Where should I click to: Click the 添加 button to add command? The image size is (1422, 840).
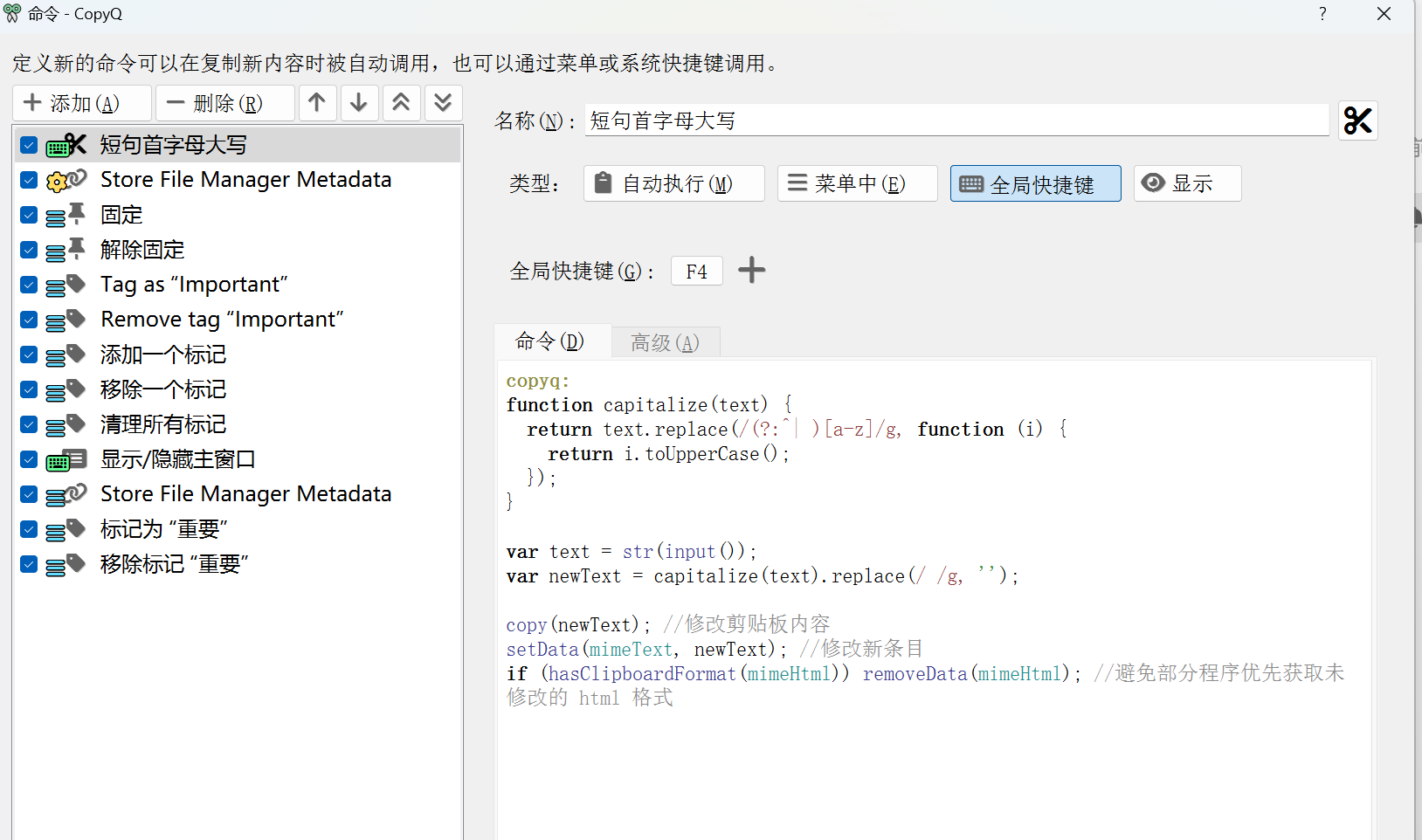(82, 103)
